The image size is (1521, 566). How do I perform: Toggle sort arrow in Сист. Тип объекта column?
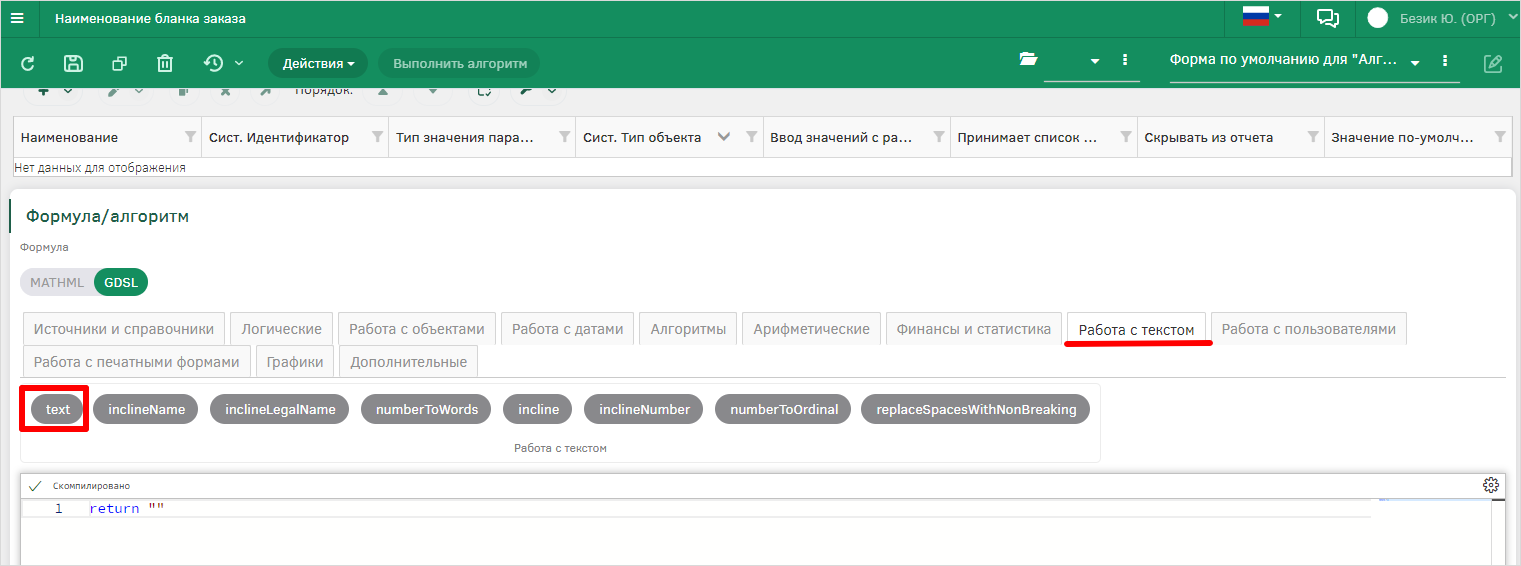(725, 137)
